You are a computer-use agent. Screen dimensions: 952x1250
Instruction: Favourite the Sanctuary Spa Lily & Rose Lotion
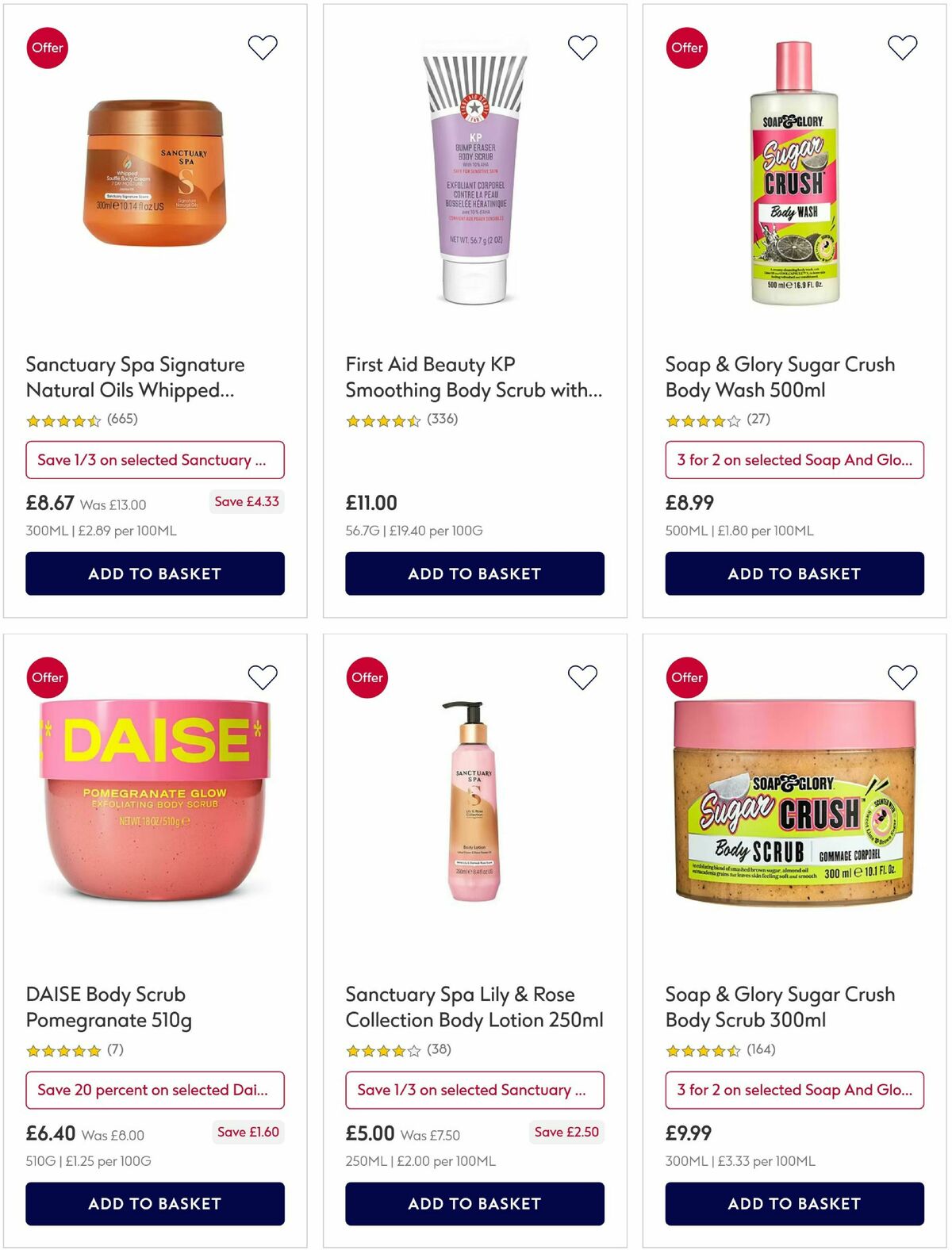[583, 677]
